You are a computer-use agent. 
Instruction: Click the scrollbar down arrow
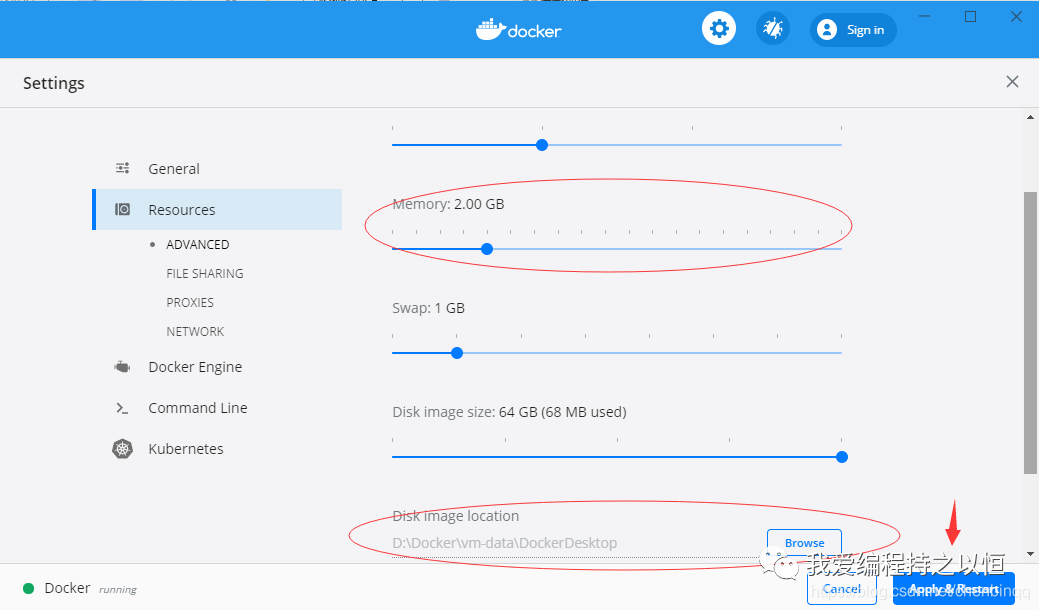[1030, 554]
